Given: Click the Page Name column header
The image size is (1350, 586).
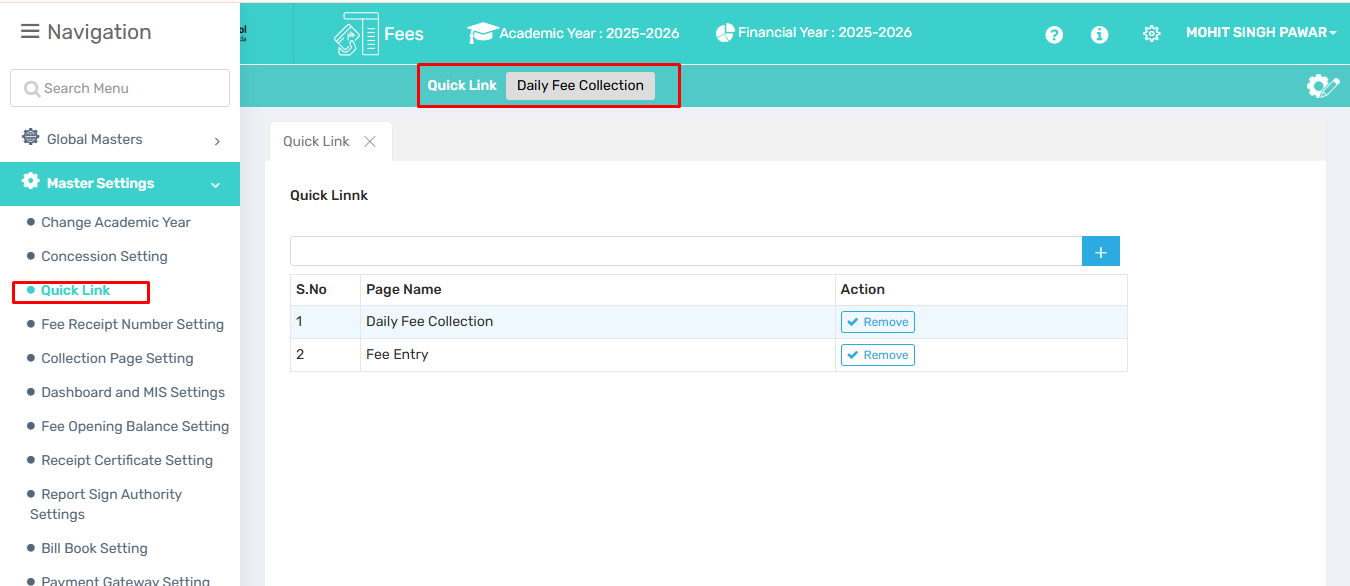Looking at the screenshot, I should (598, 290).
